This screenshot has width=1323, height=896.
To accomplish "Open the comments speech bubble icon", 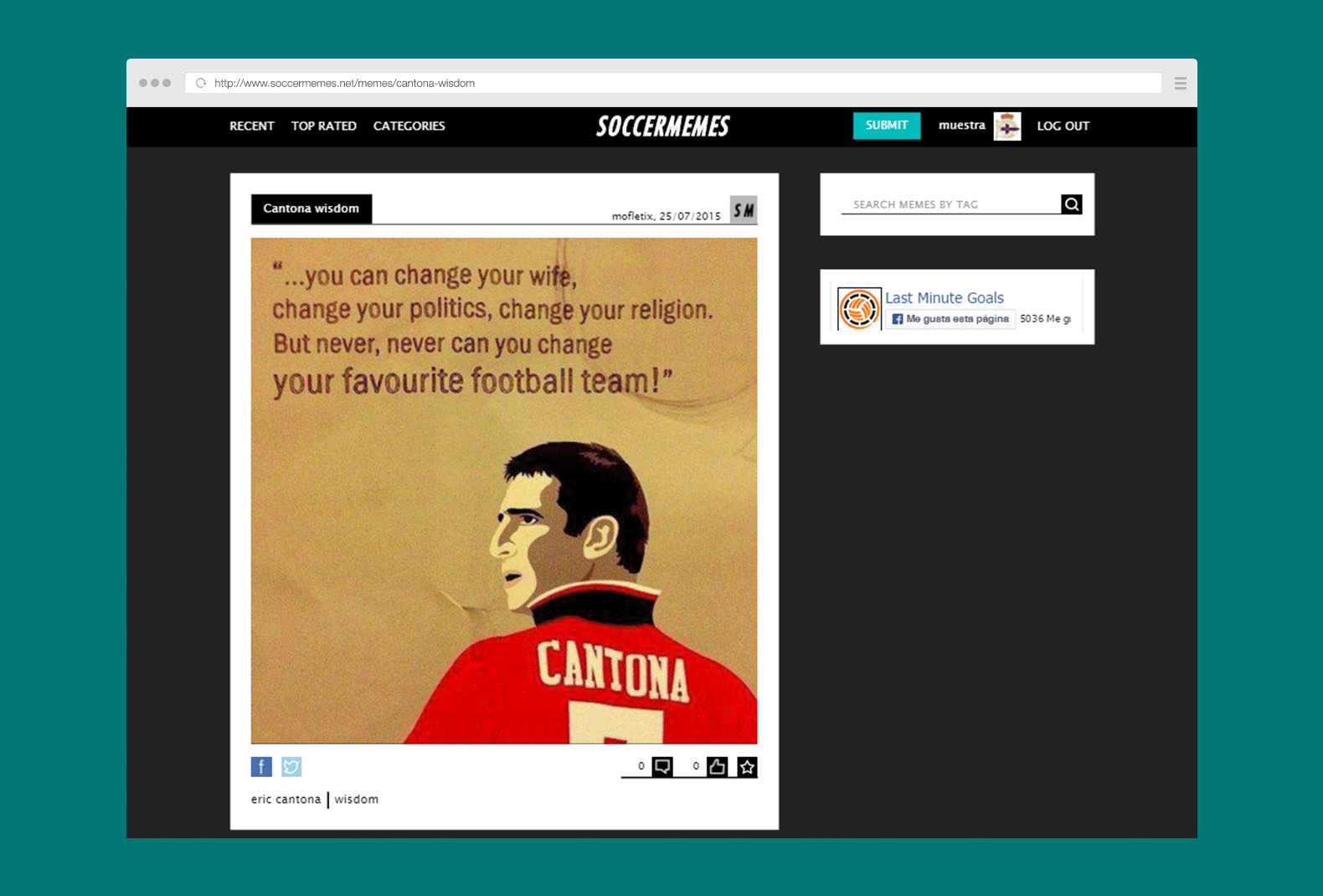I will (x=662, y=766).
